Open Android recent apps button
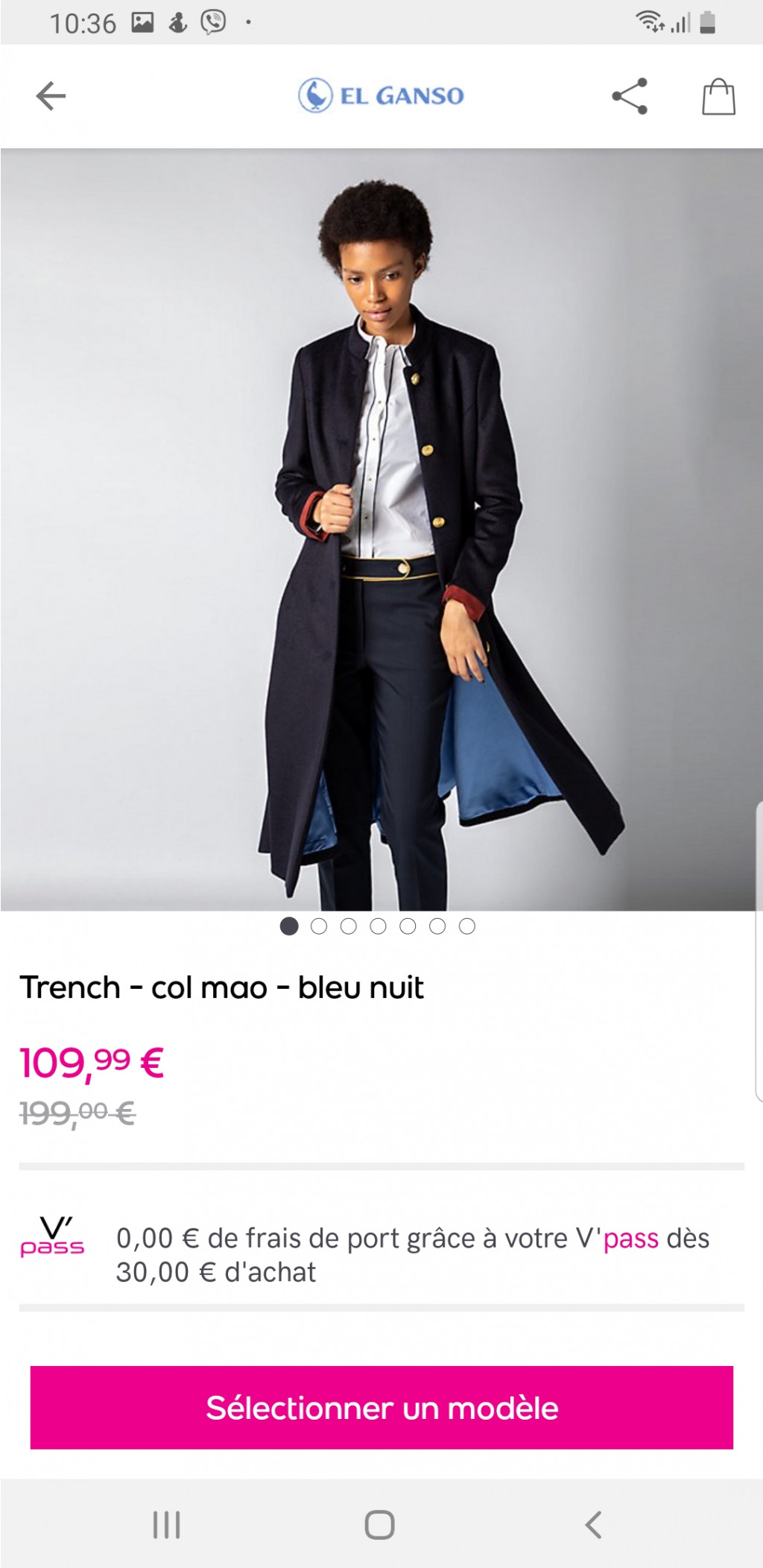Viewport: 763px width, 1568px height. (166, 1525)
